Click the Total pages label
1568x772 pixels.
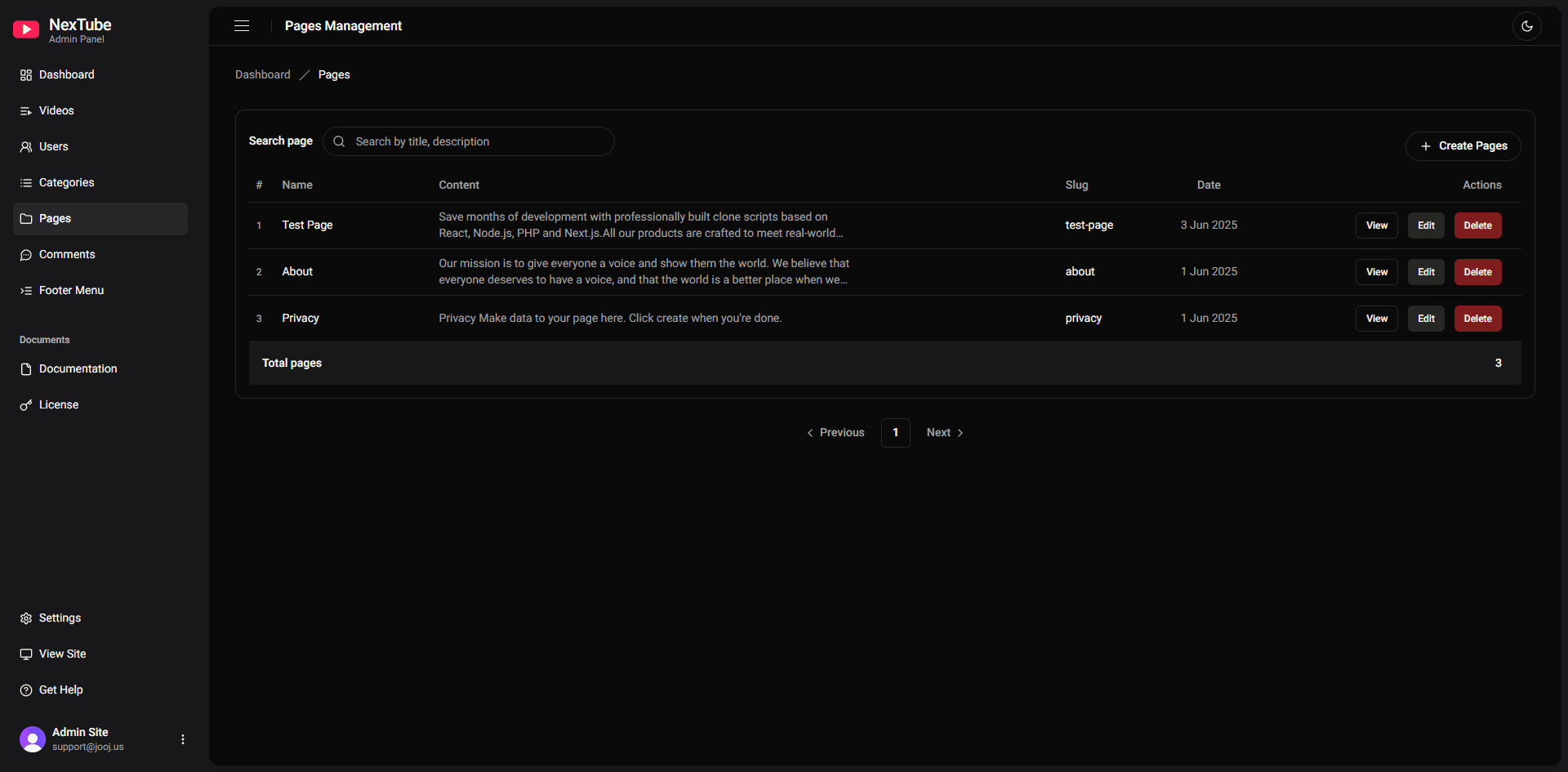292,363
